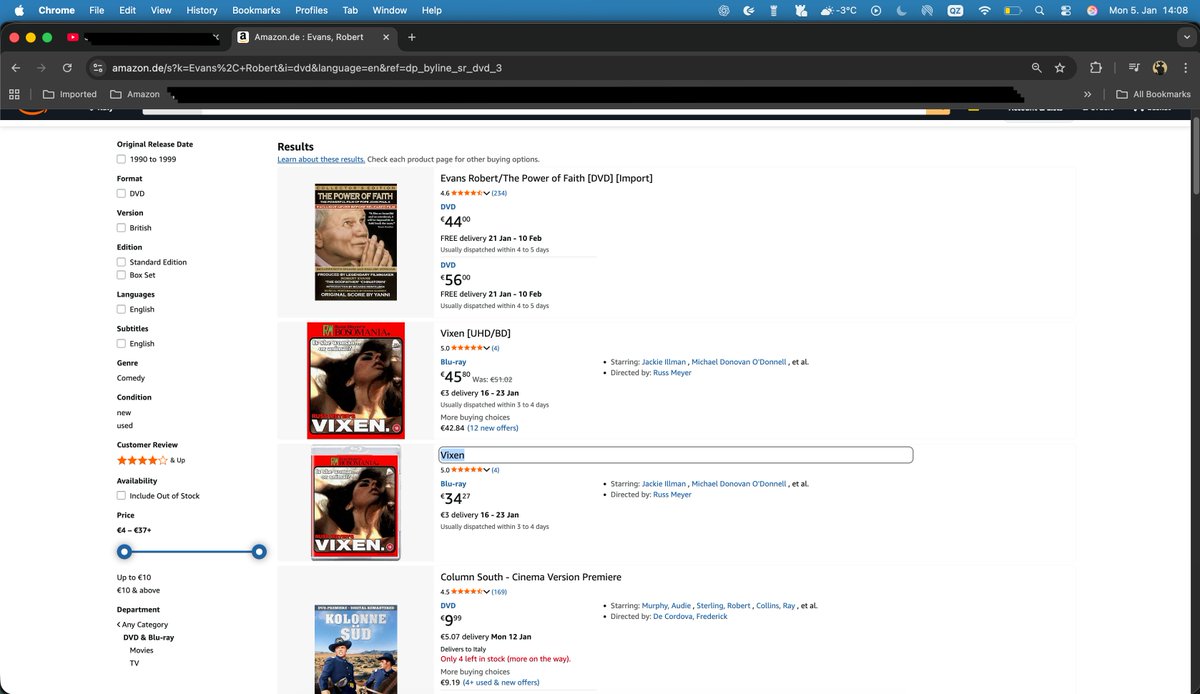This screenshot has width=1200, height=694.
Task: Open the '12 new offers' link
Action: point(494,428)
